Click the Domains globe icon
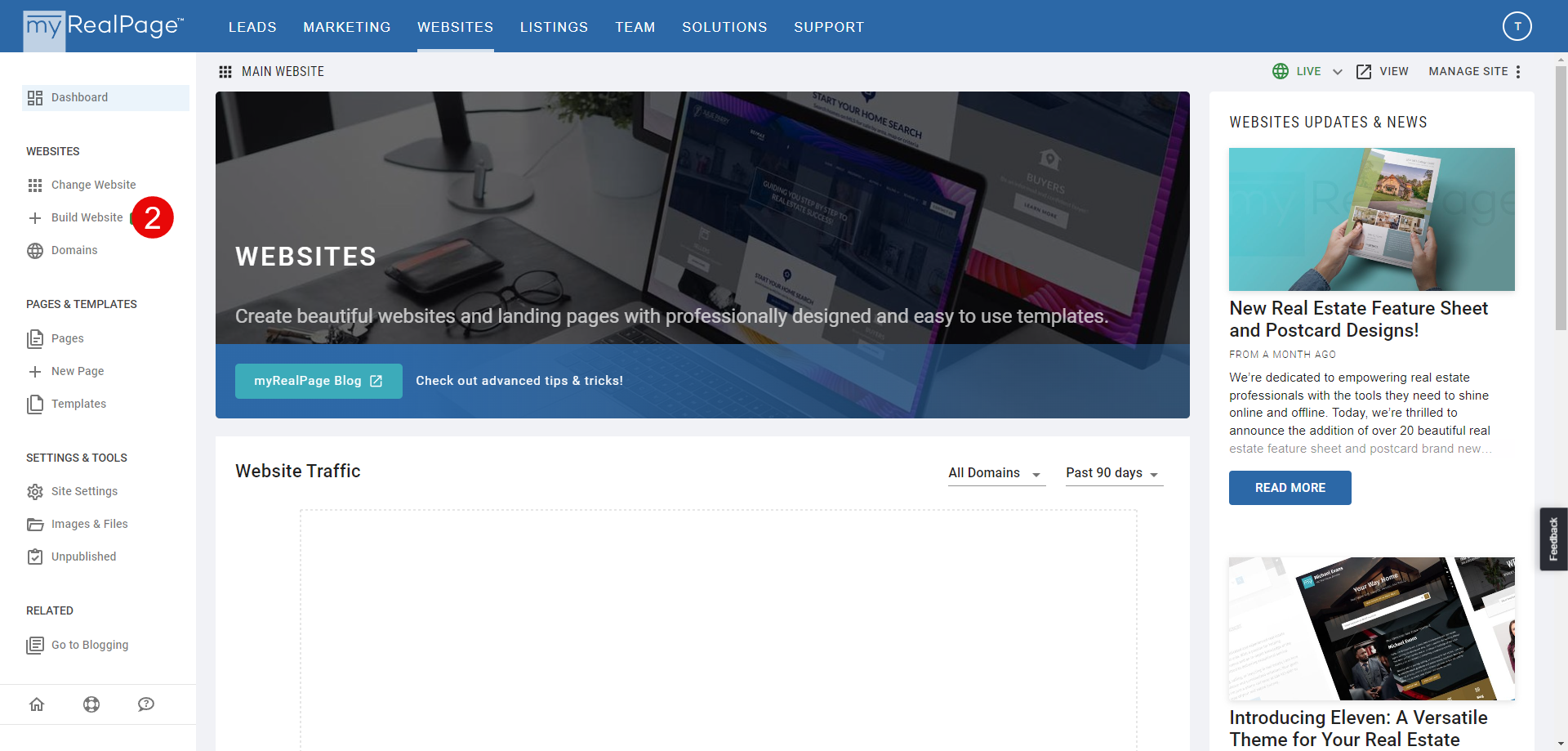1568x751 pixels. pos(35,251)
